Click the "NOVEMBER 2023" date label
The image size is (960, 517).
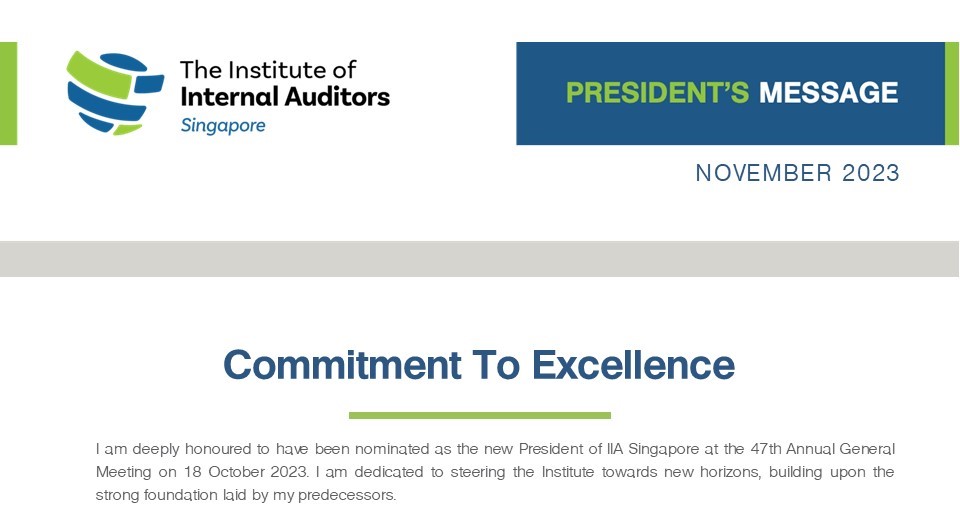797,173
